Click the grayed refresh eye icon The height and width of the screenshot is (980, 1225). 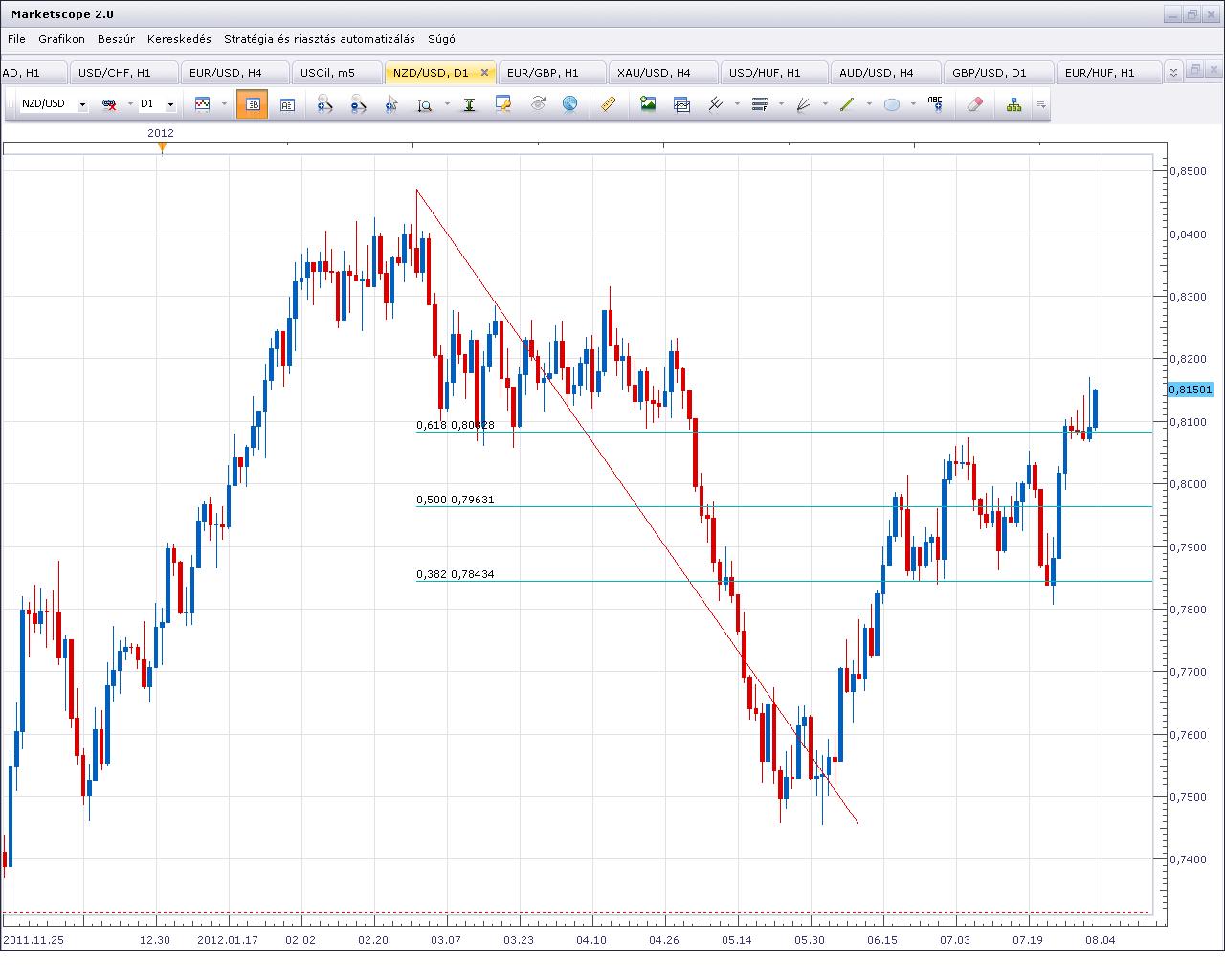coord(538,104)
